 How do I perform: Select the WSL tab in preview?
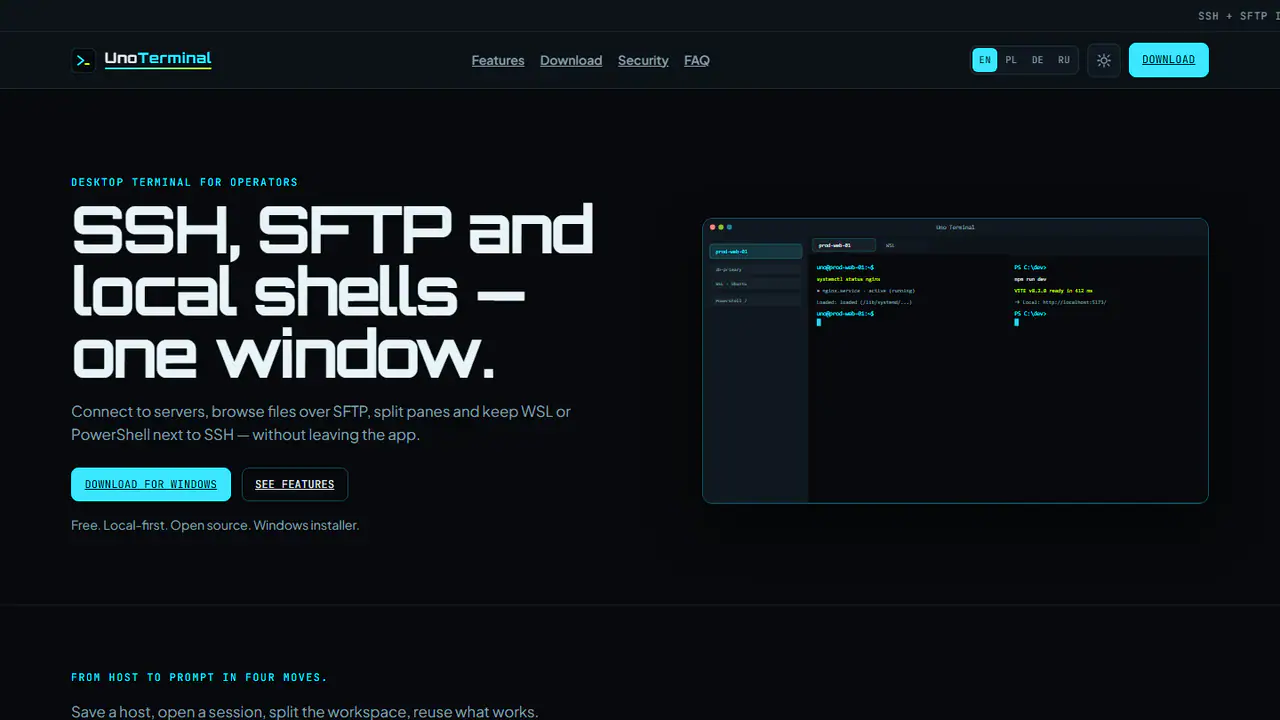(x=890, y=245)
